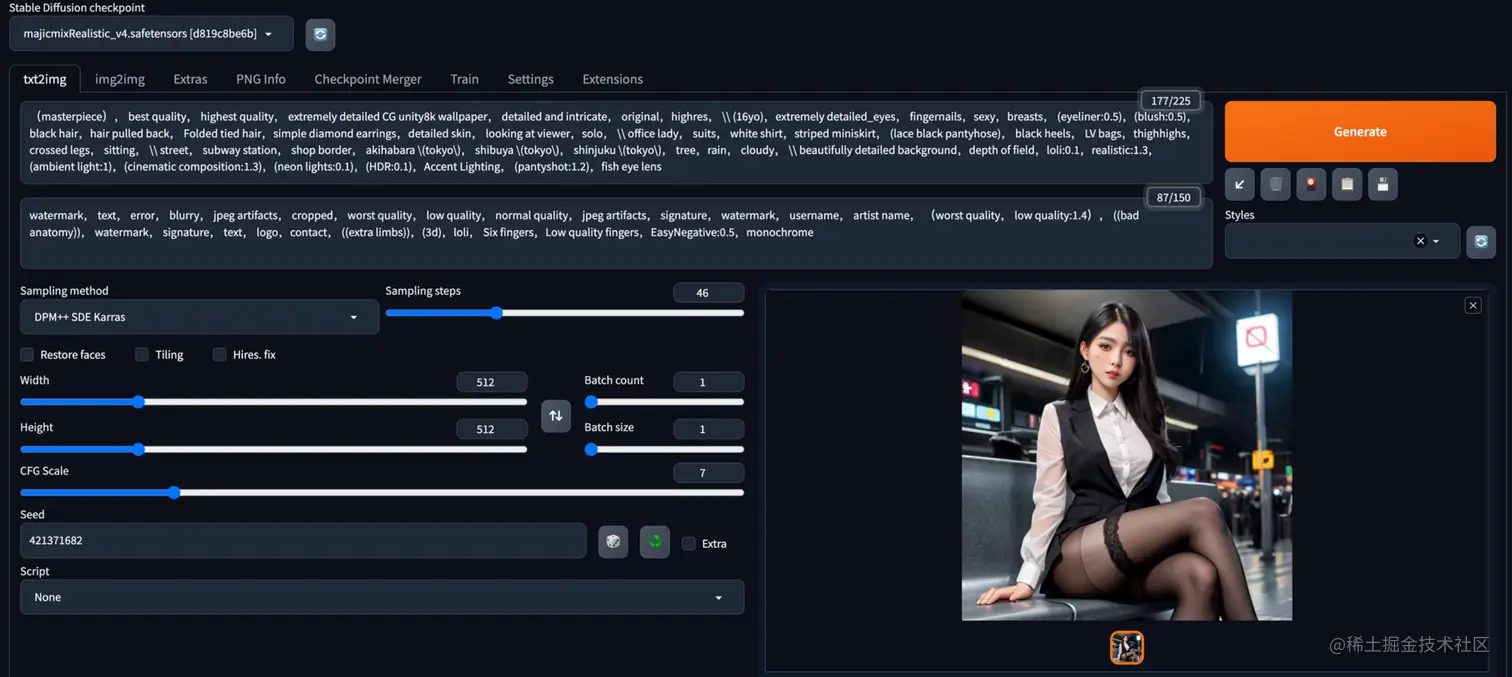Click into the negative prompt text box
The width and height of the screenshot is (1512, 677).
(x=616, y=233)
